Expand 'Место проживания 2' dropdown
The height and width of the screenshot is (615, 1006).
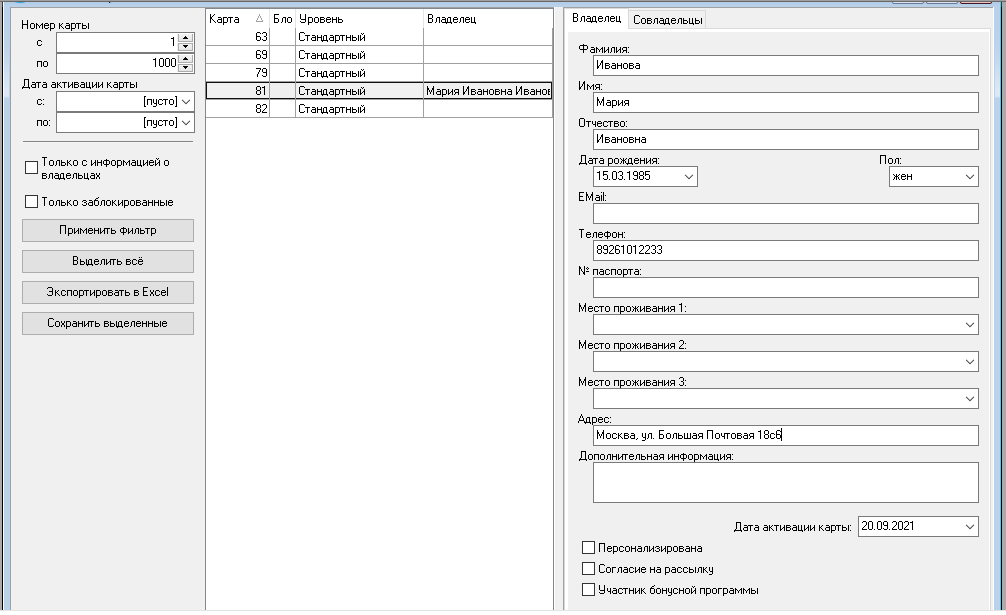coord(970,362)
